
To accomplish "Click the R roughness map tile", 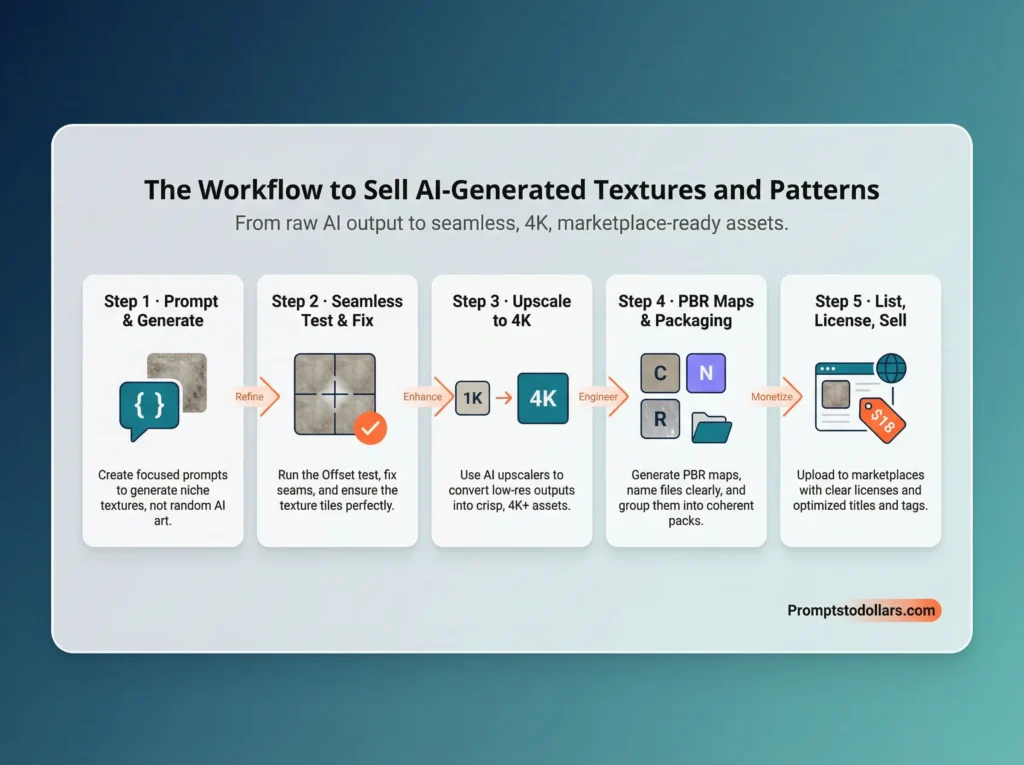I will point(660,420).
